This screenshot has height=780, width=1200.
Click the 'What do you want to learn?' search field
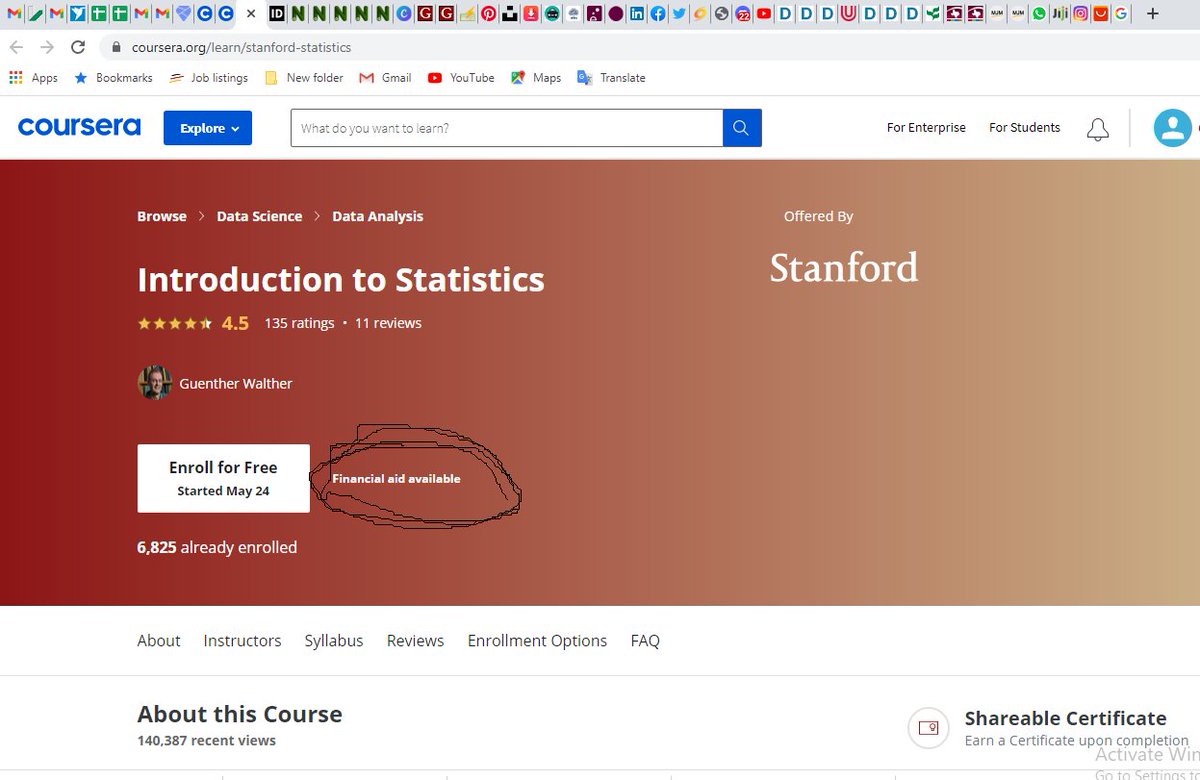(506, 128)
